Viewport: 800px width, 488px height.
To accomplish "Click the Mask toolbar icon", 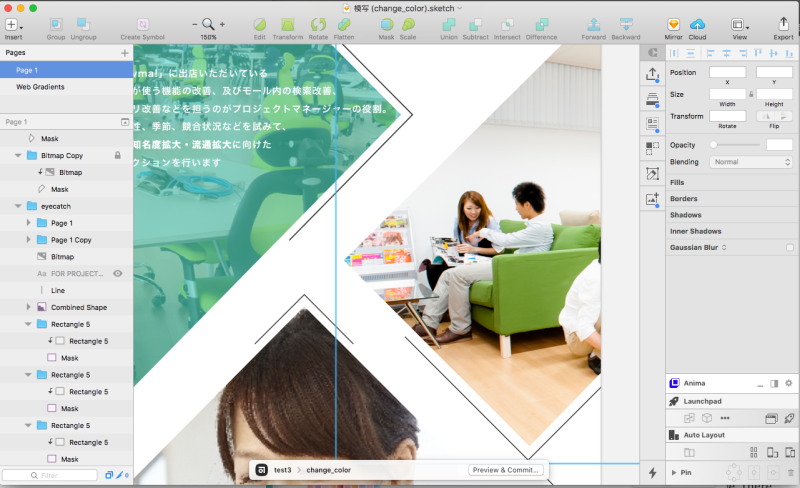I will [386, 25].
